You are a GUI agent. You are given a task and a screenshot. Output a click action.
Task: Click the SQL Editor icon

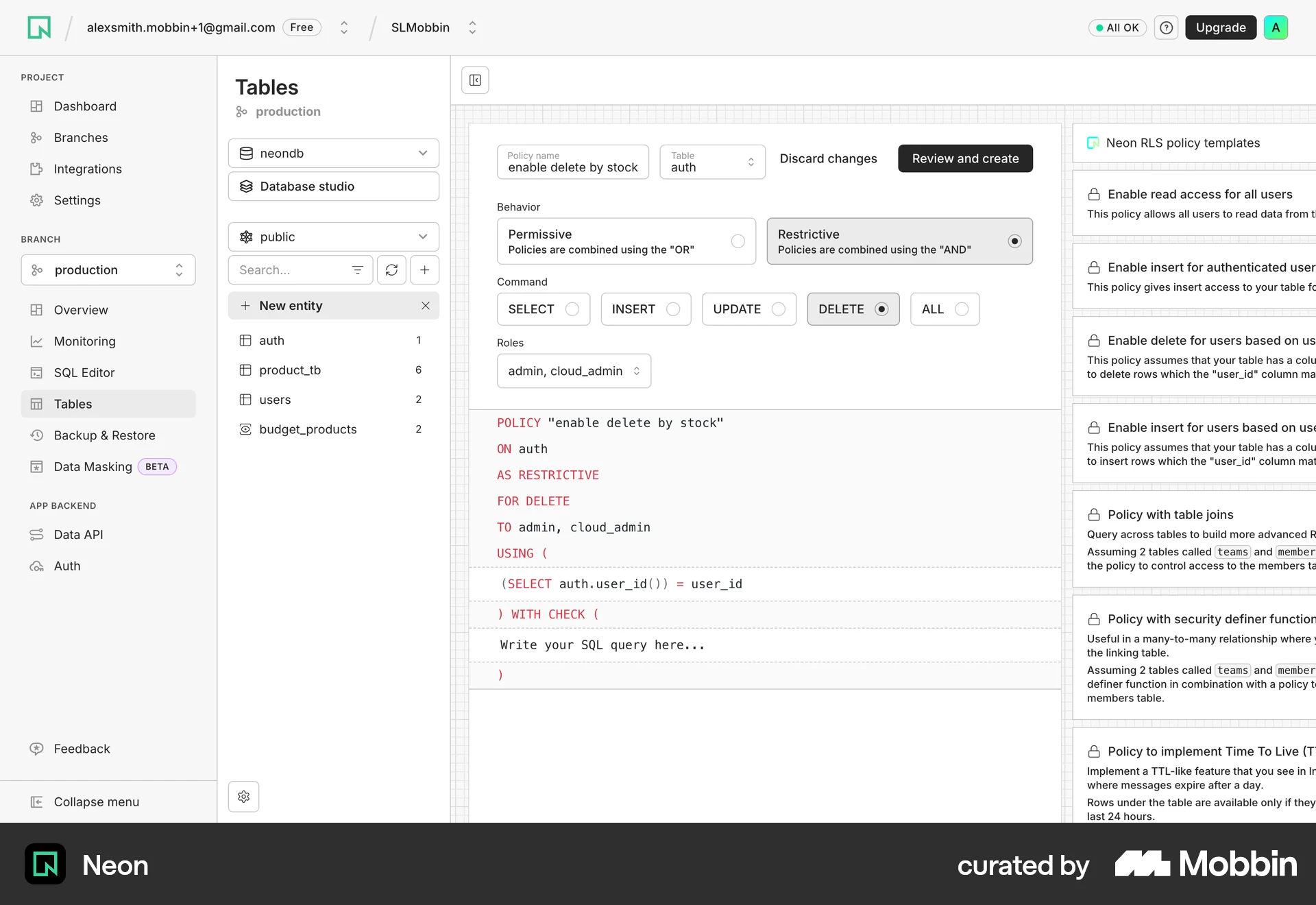[36, 373]
